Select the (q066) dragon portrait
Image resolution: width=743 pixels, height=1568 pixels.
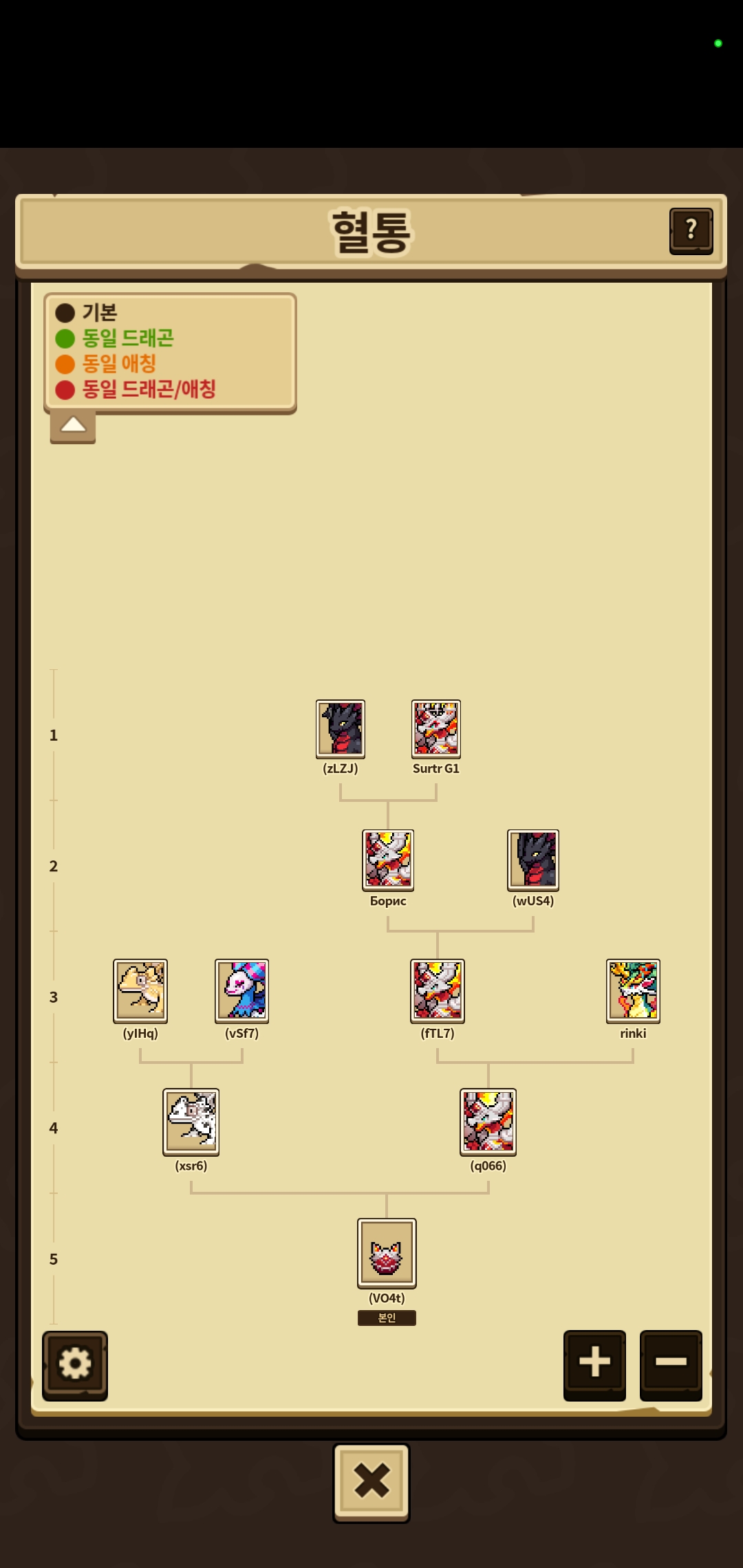tap(488, 1122)
